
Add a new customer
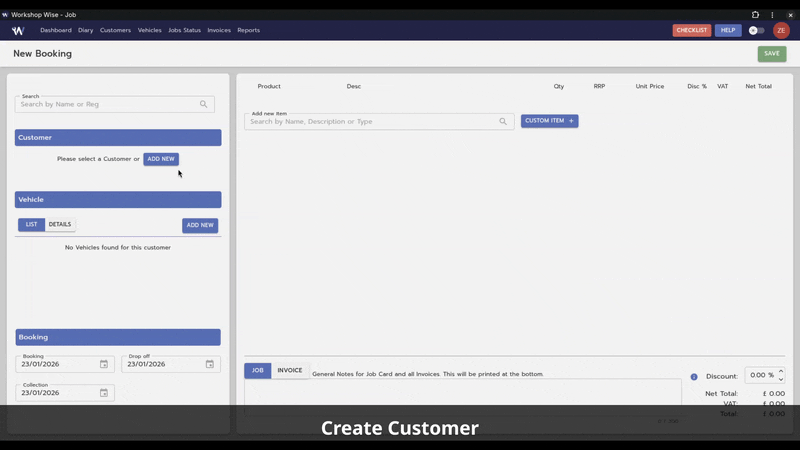click(x=161, y=159)
